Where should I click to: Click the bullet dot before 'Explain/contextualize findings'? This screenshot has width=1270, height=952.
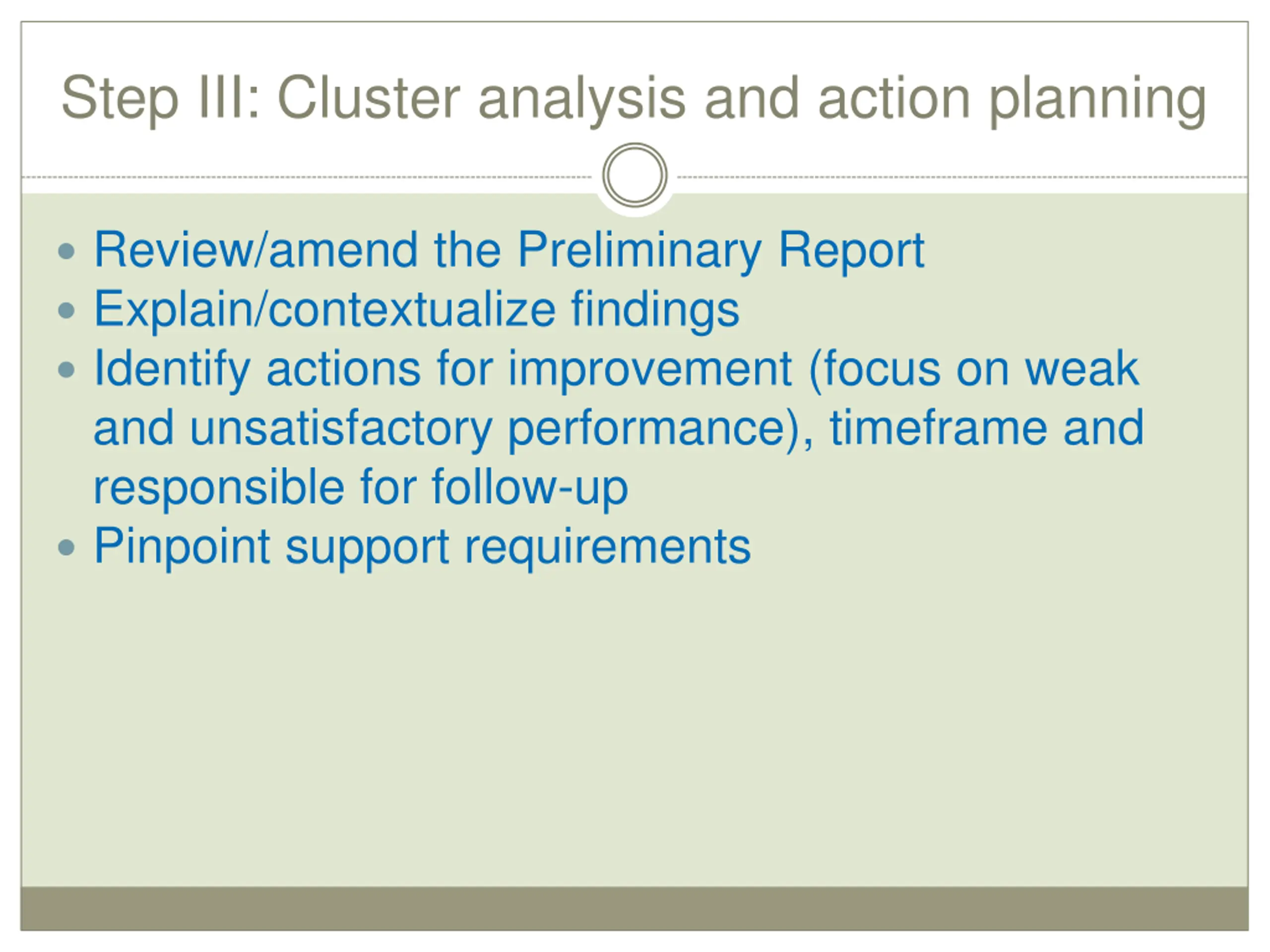coord(66,310)
